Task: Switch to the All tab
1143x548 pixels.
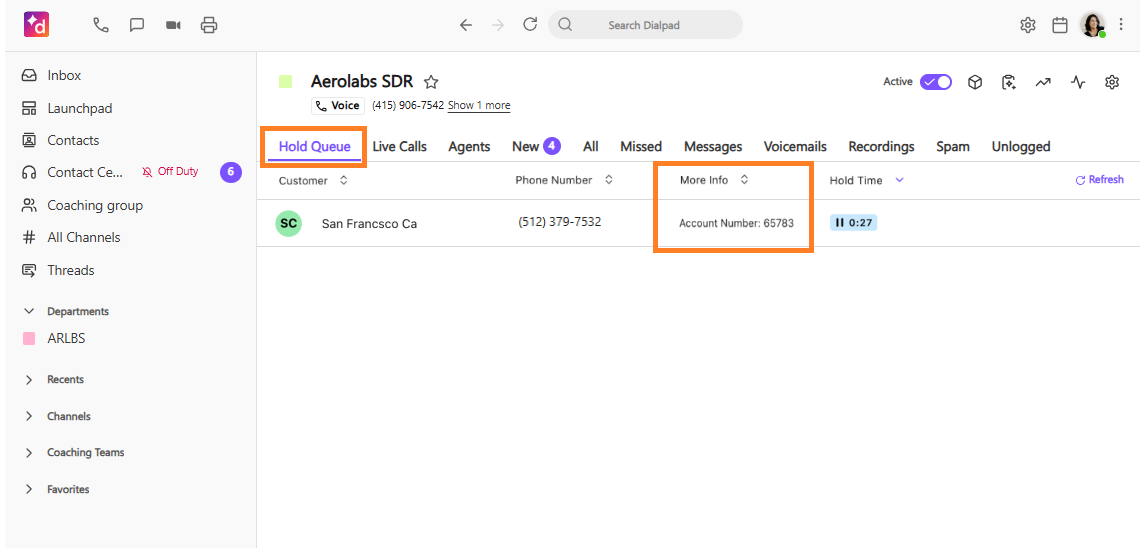Action: (590, 146)
